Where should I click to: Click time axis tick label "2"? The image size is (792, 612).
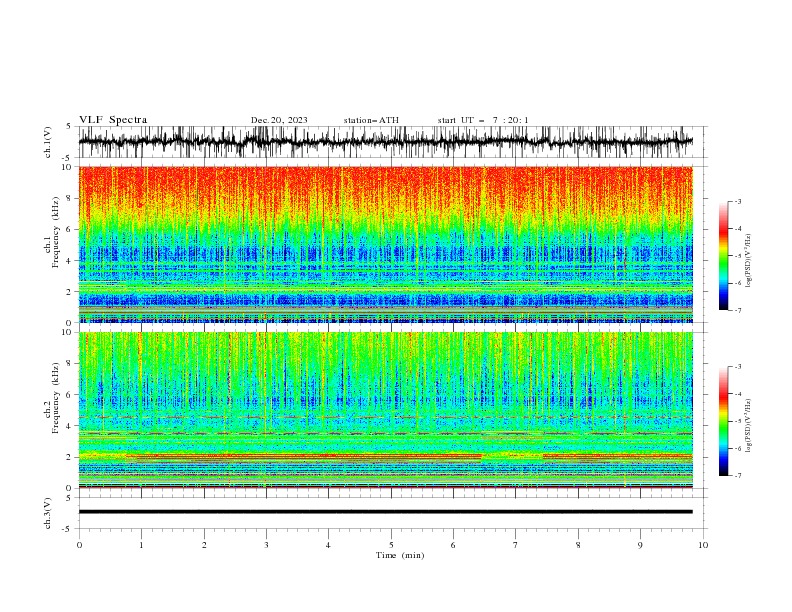click(204, 545)
